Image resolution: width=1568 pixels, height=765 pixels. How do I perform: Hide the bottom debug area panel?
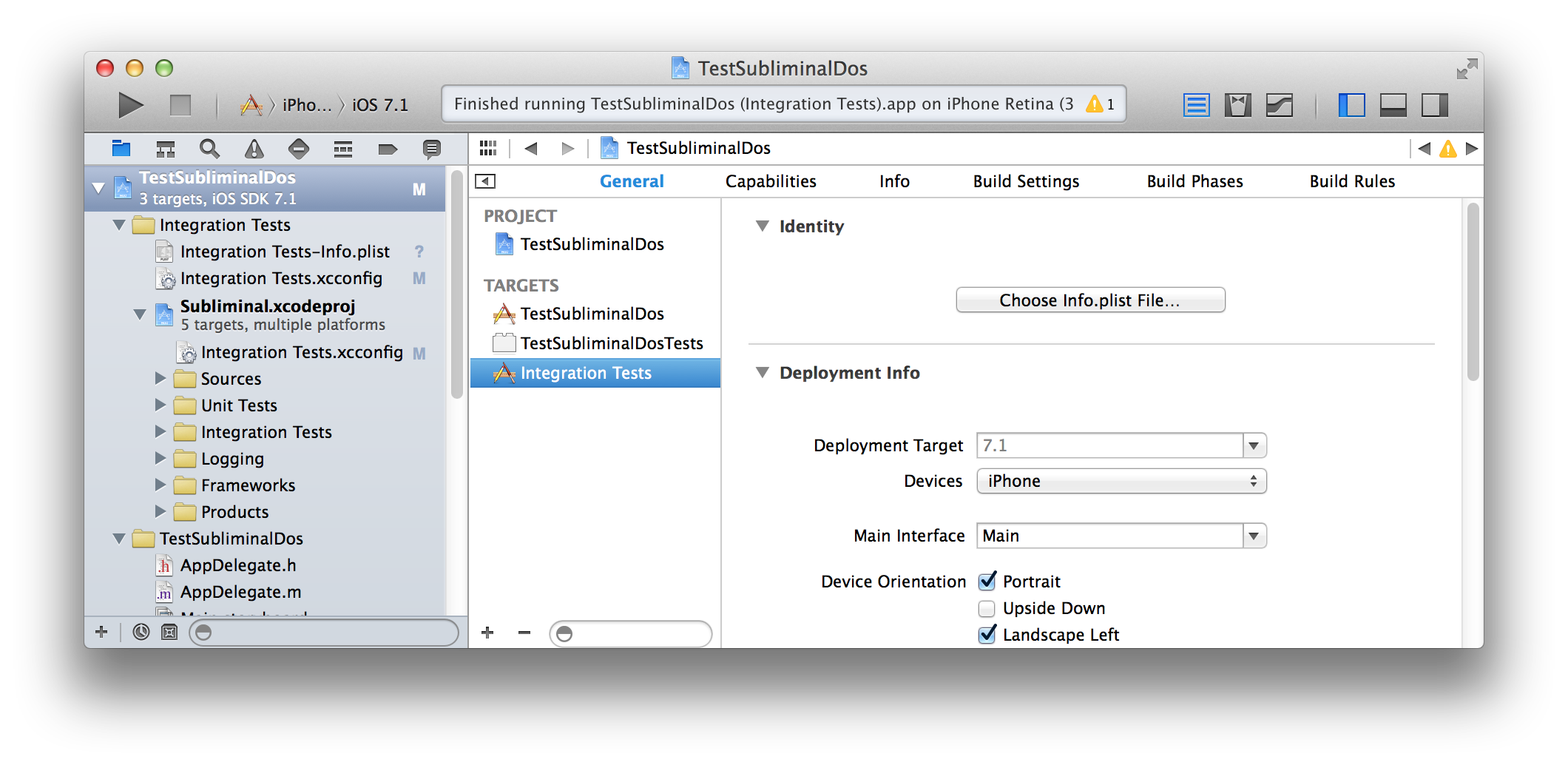coord(1393,105)
